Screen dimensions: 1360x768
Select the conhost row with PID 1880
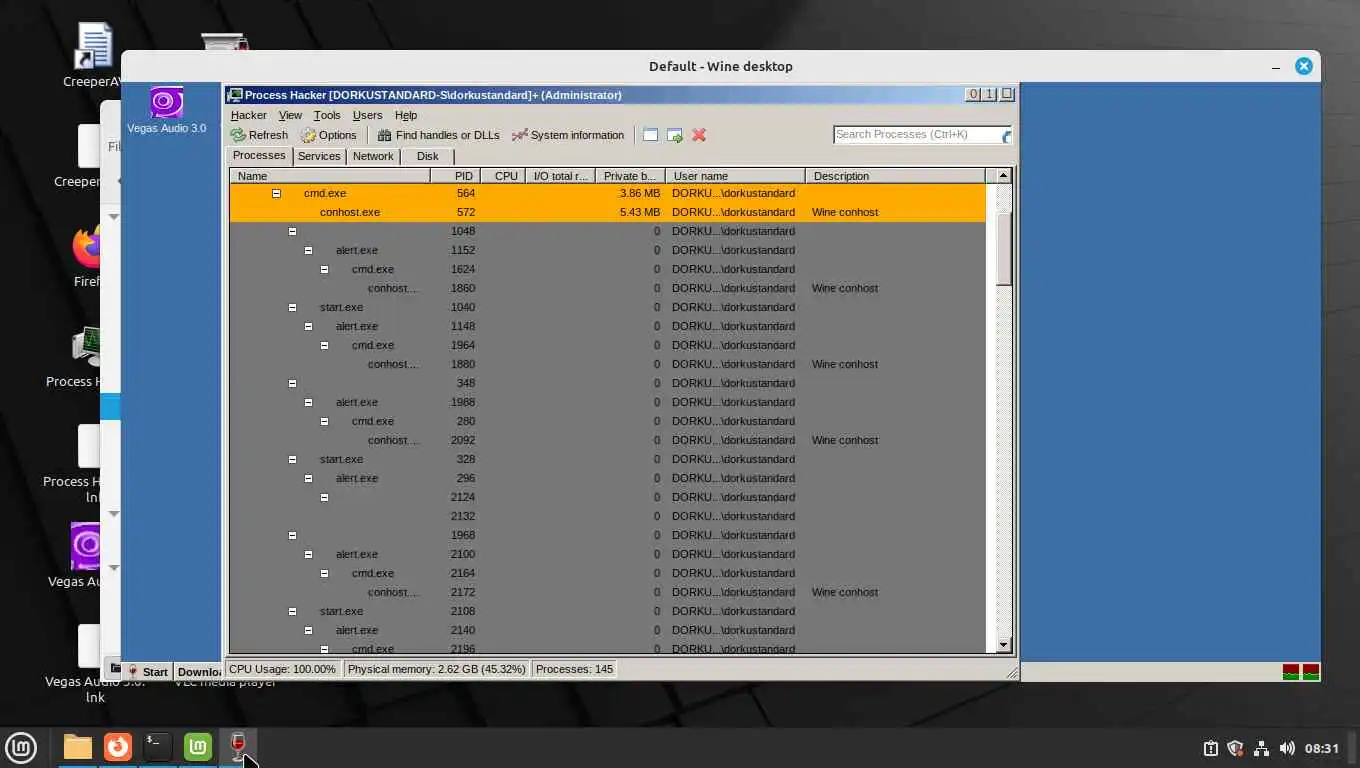pyautogui.click(x=607, y=364)
